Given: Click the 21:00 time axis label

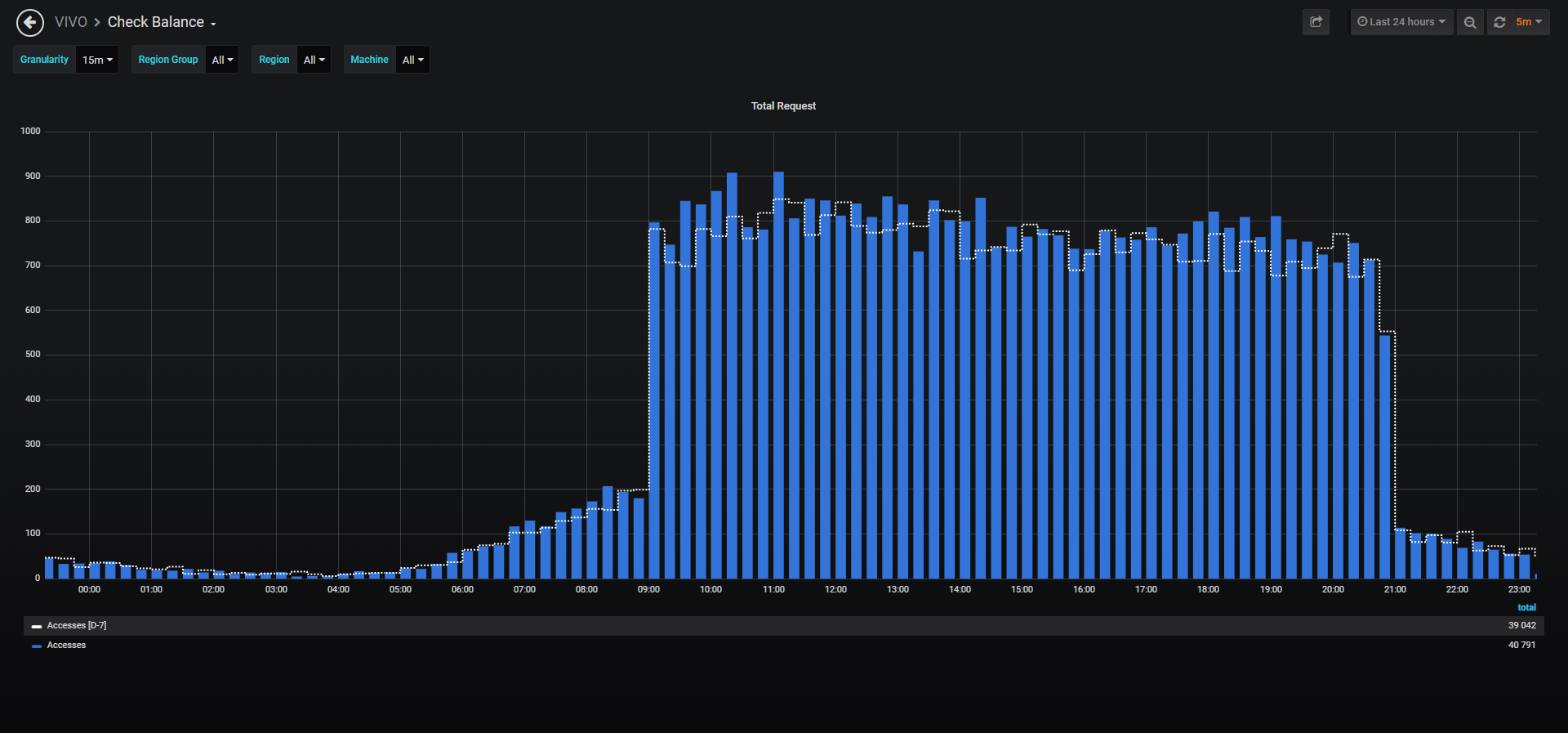Looking at the screenshot, I should tap(1395, 590).
